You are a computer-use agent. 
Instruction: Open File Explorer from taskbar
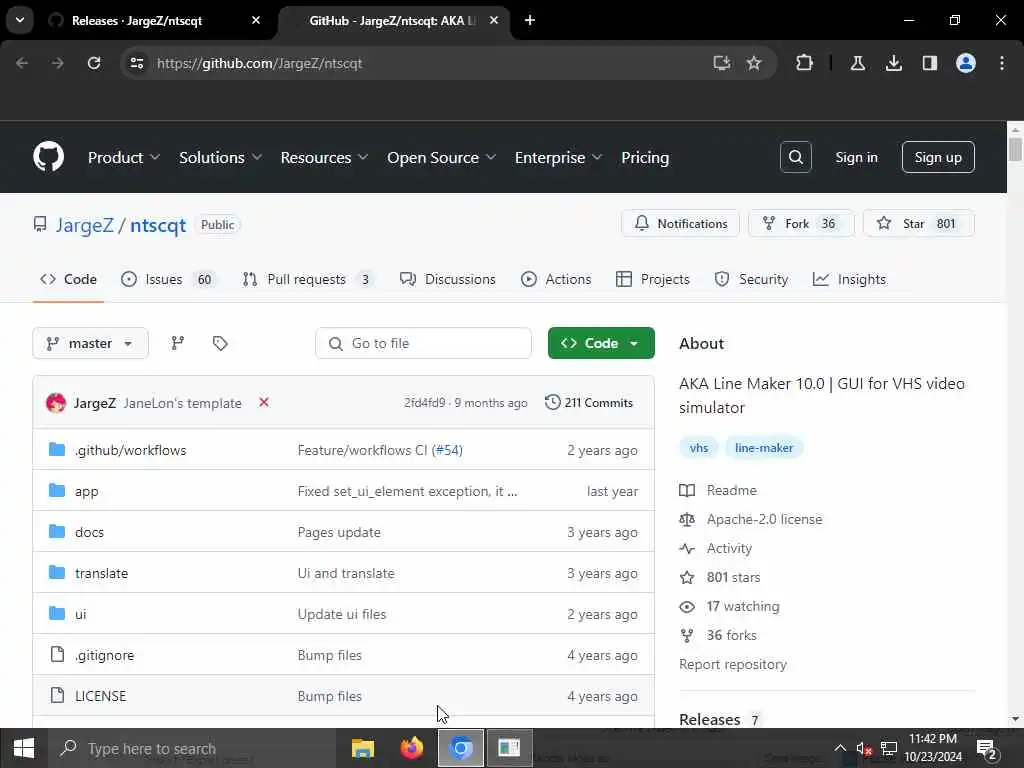pyautogui.click(x=362, y=748)
